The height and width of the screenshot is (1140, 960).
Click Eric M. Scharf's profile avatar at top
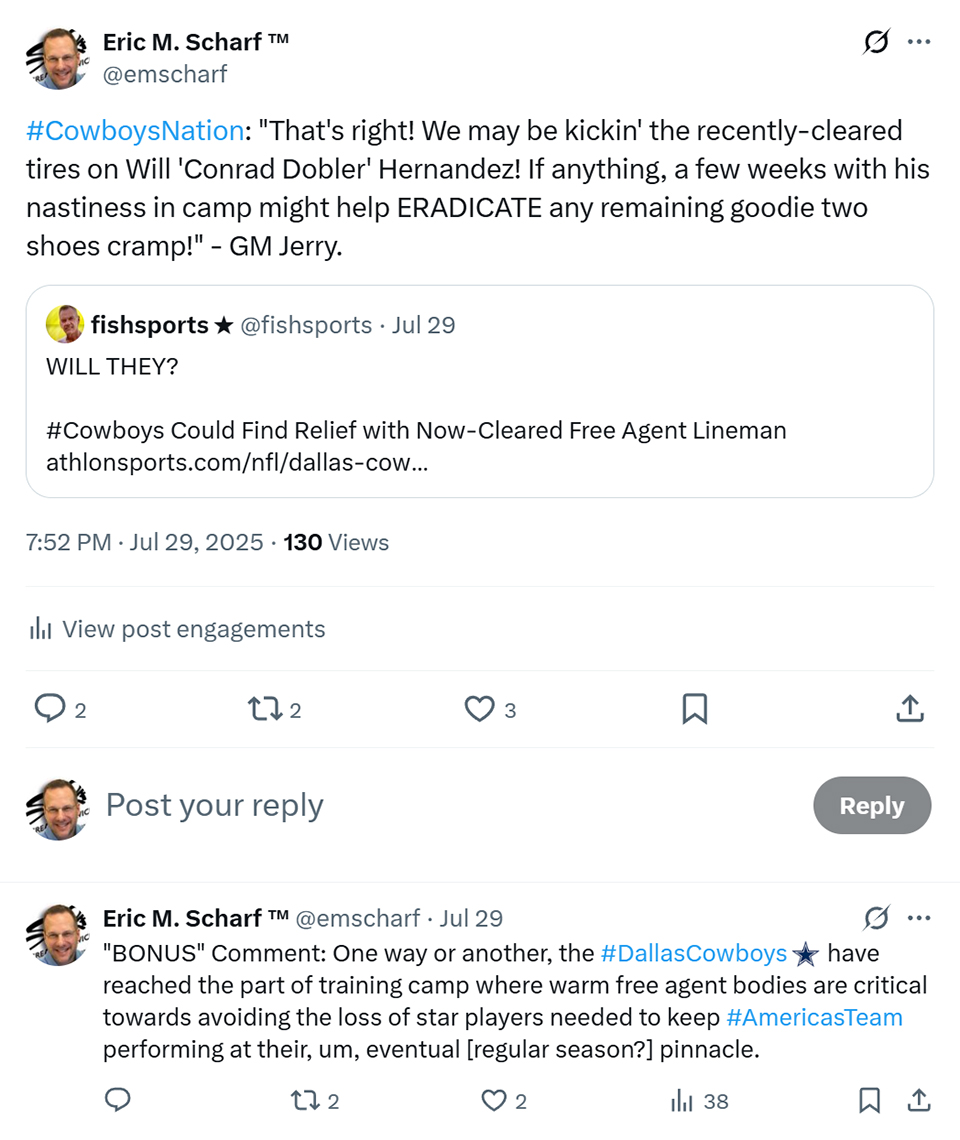(x=56, y=58)
